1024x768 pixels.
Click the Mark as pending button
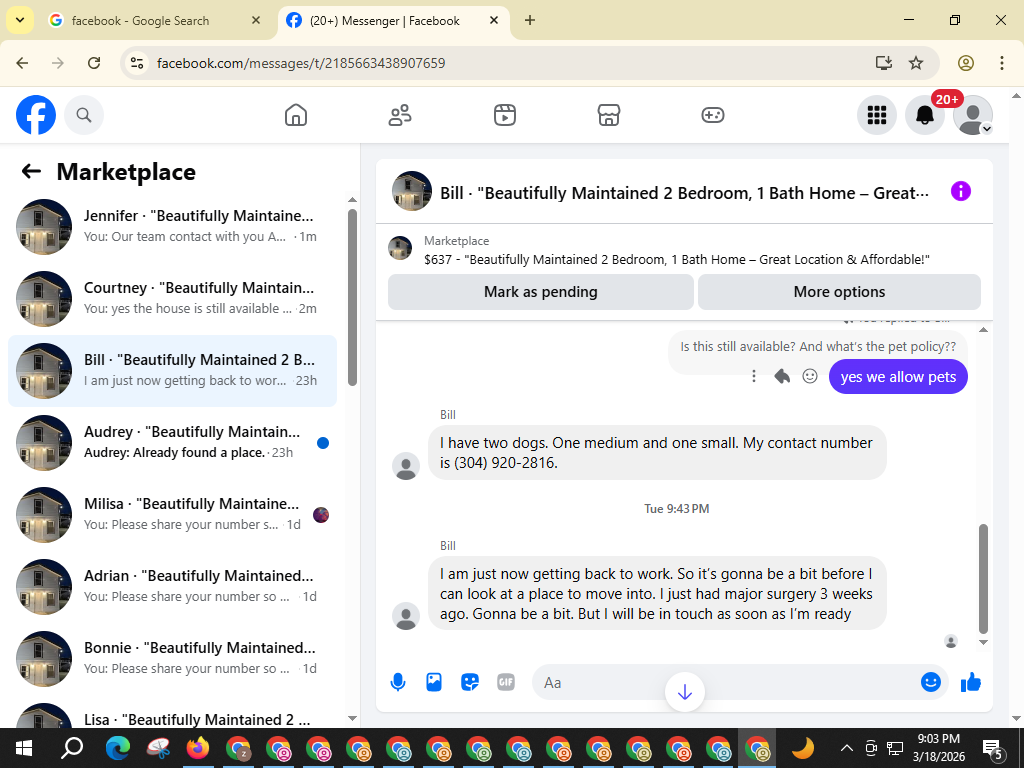tap(541, 292)
